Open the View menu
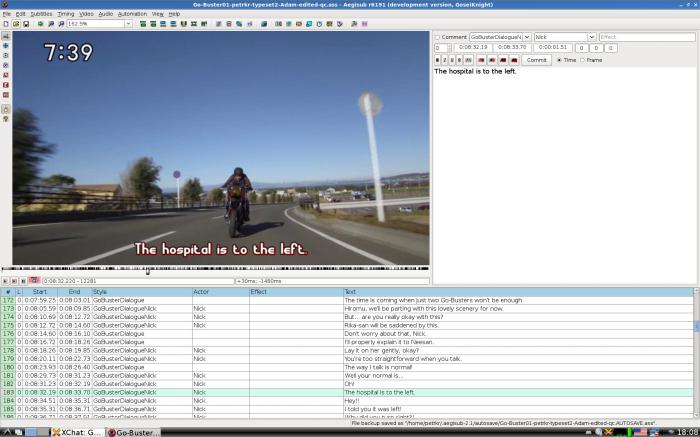This screenshot has width=700, height=437. click(x=158, y=14)
